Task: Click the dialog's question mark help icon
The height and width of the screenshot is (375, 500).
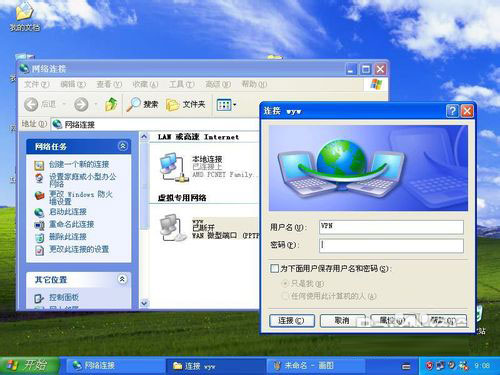Action: tap(452, 111)
